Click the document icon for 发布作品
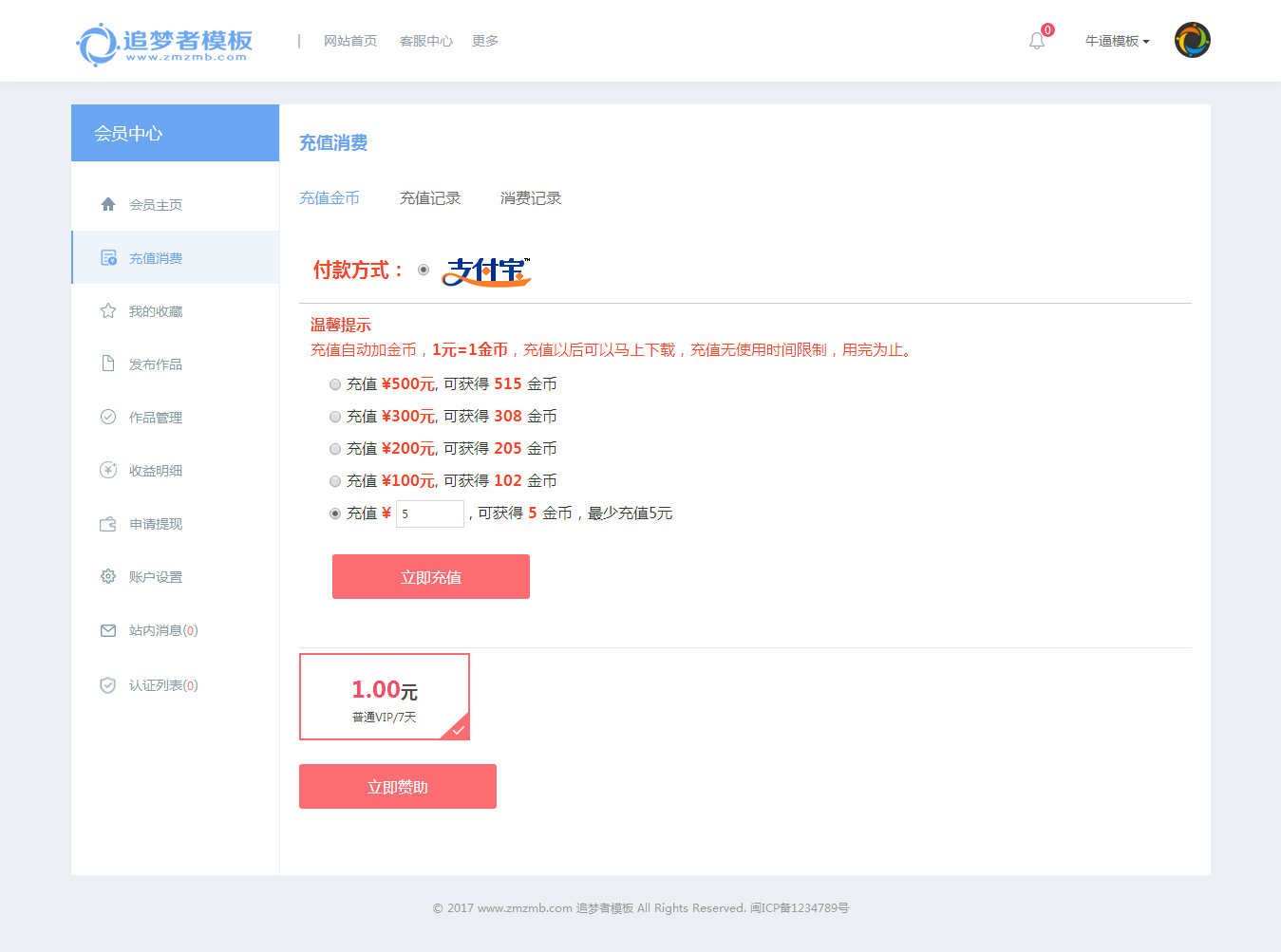This screenshot has width=1281, height=952. coord(108,364)
